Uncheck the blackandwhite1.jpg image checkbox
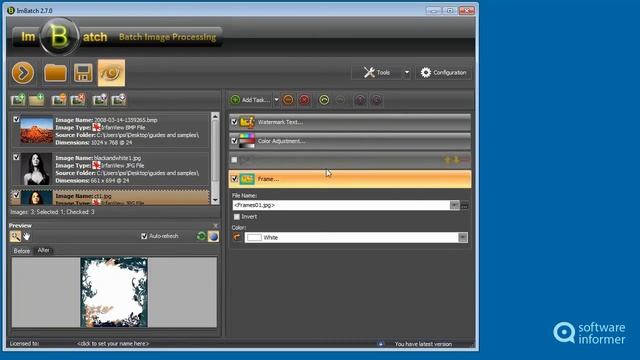 click(x=16, y=157)
